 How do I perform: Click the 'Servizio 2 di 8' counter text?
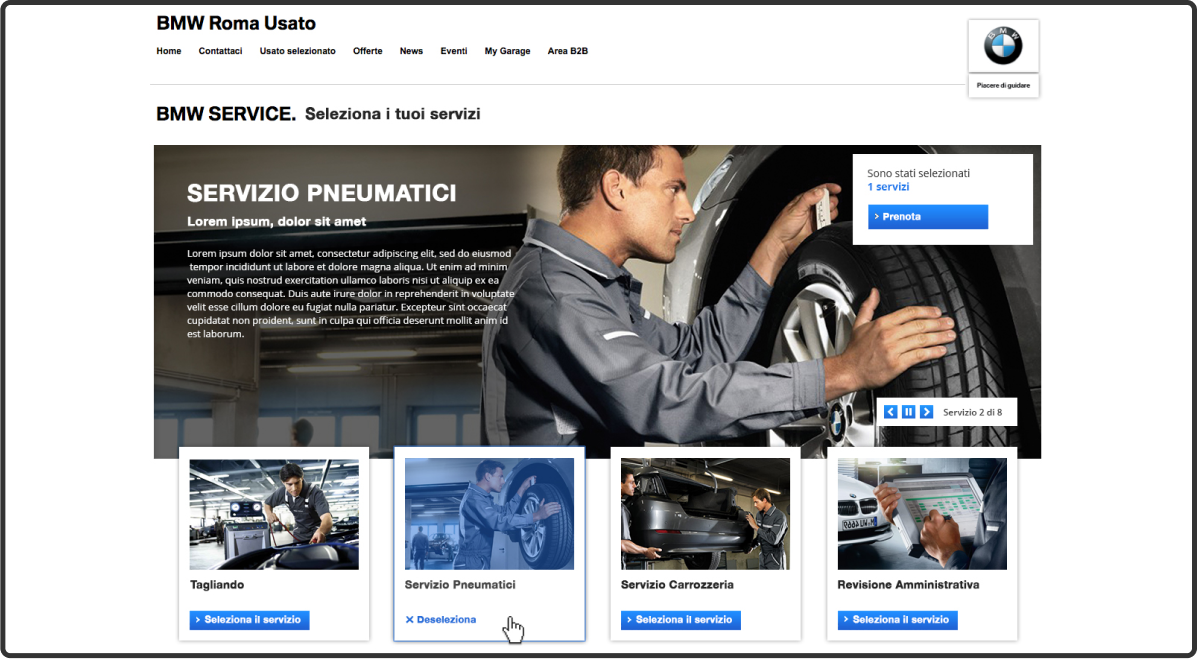point(973,412)
